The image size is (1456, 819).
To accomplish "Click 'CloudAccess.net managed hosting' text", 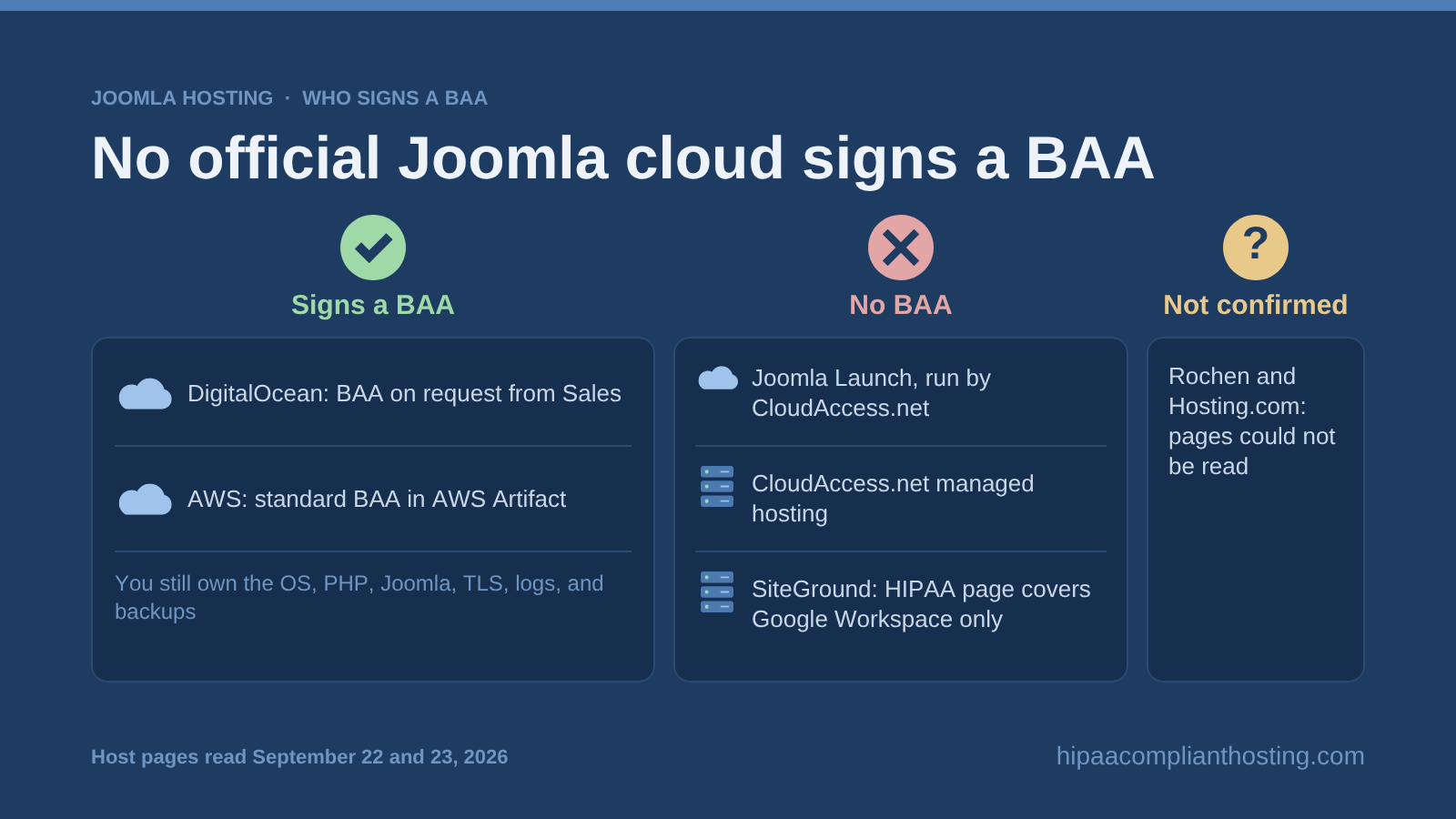I will (893, 499).
